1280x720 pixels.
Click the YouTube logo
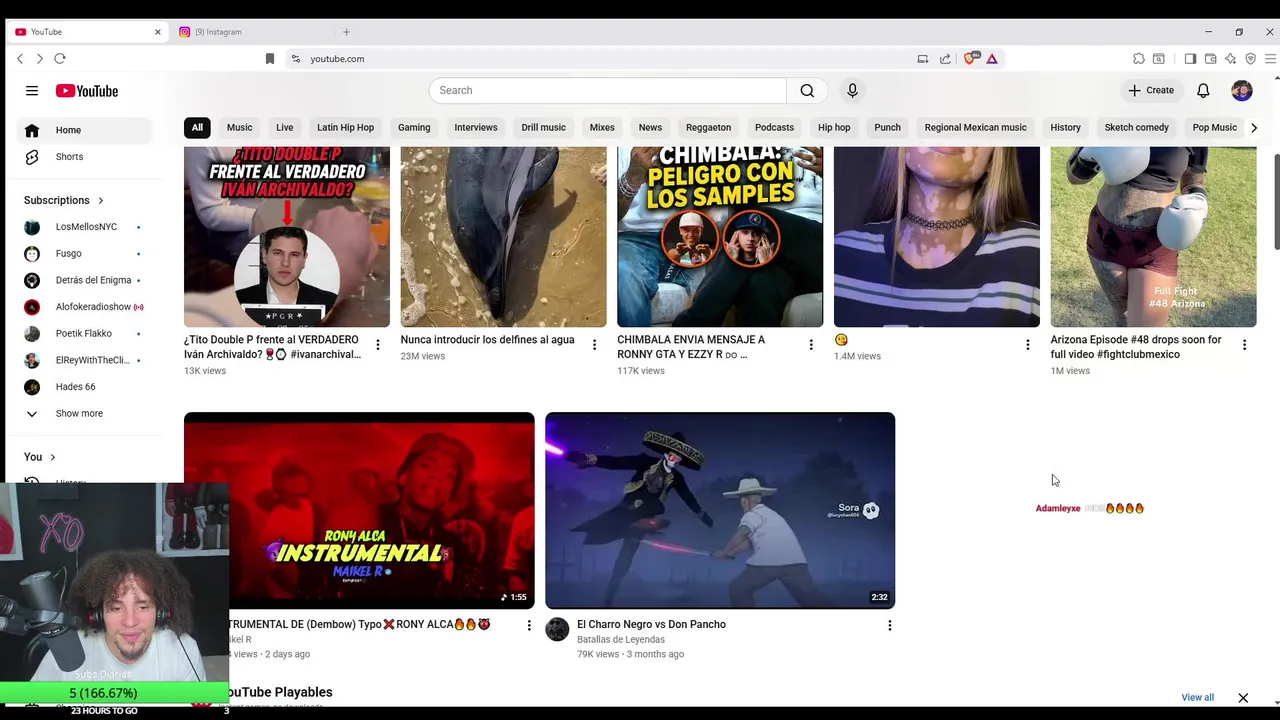tap(87, 91)
